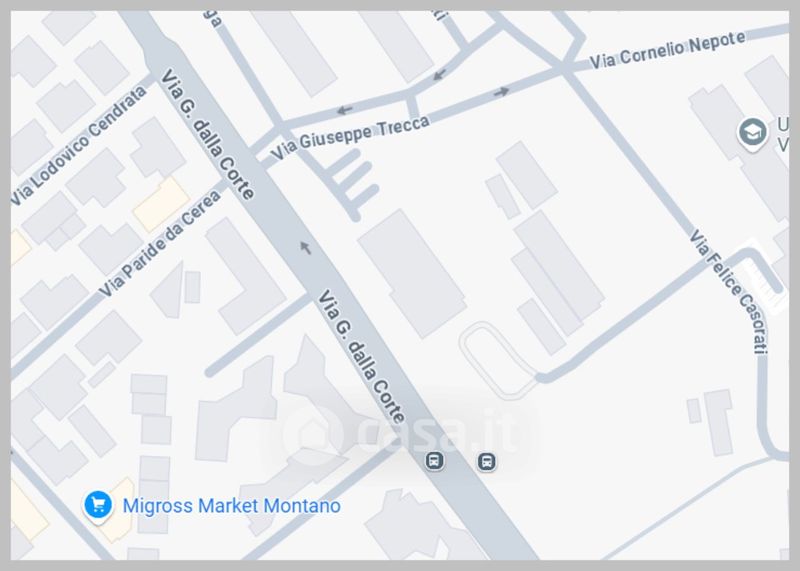Click the casa.it watermark logo
The image size is (800, 571).
pyautogui.click(x=399, y=434)
